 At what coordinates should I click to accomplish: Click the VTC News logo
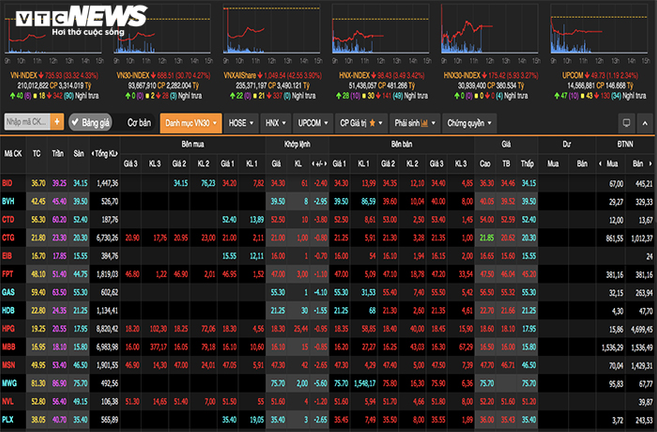pyautogui.click(x=75, y=20)
